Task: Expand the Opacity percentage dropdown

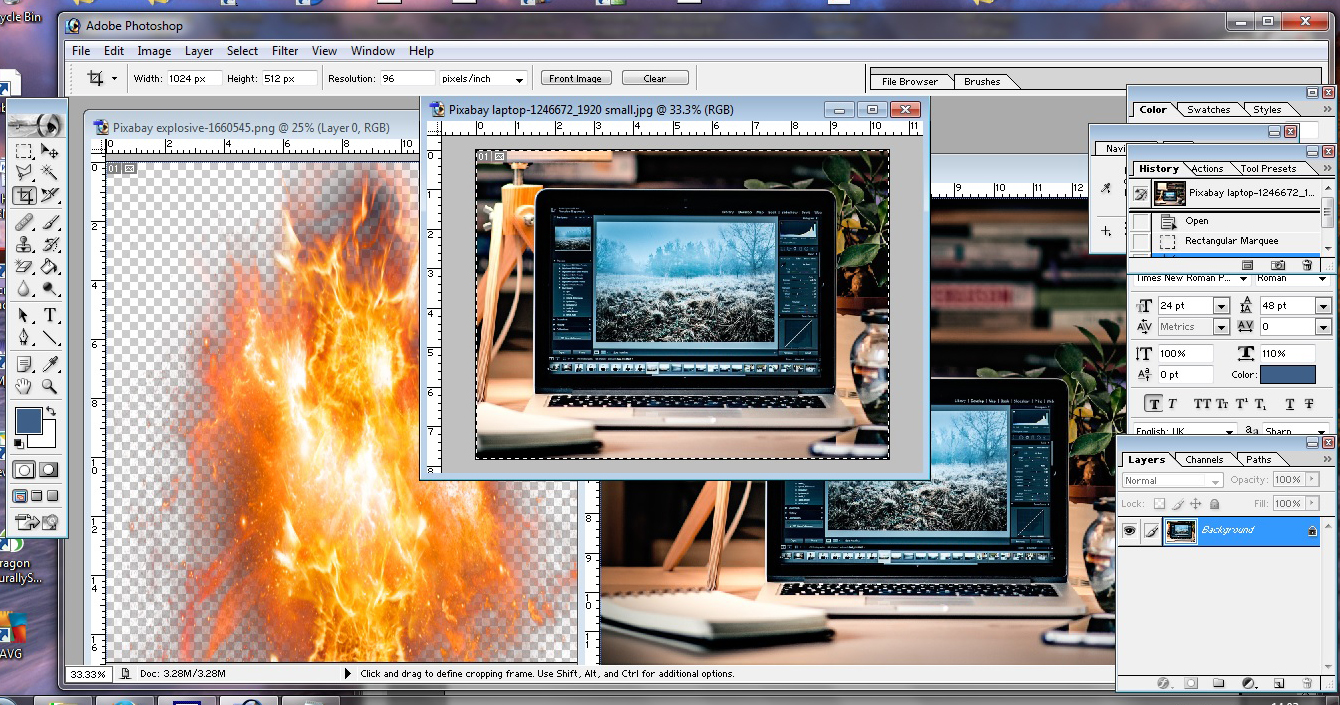Action: [1312, 479]
